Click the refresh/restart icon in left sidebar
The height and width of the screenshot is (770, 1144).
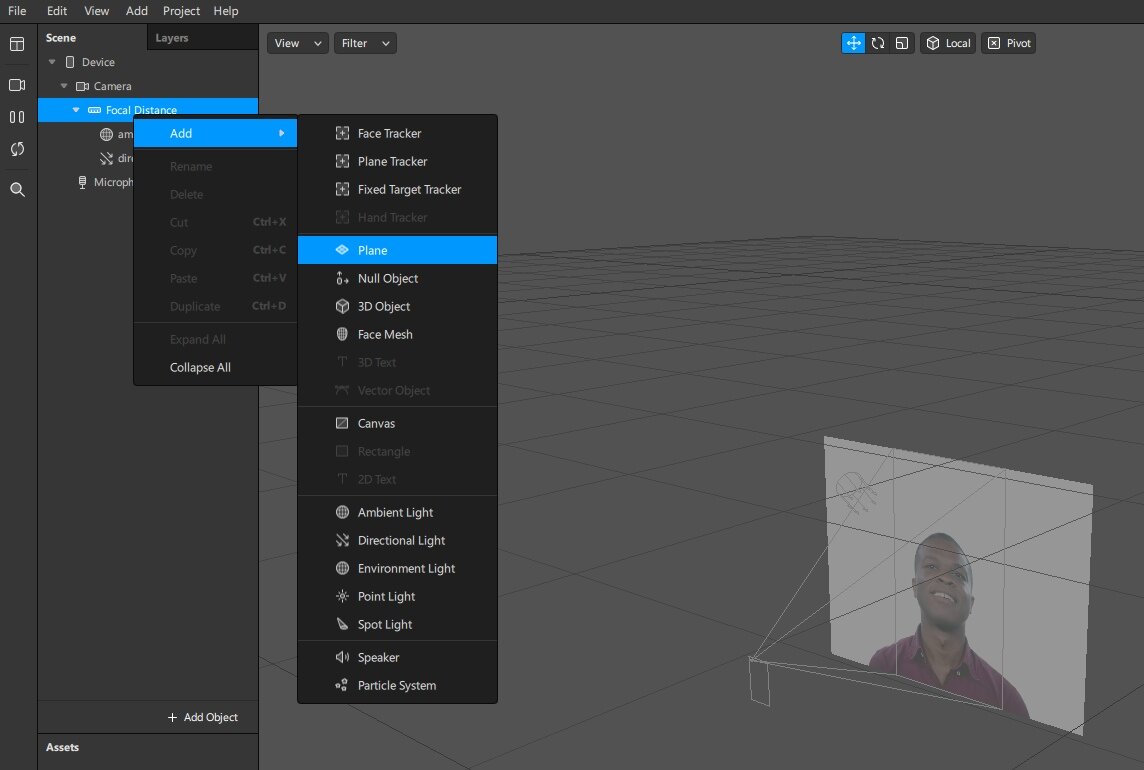[x=17, y=149]
